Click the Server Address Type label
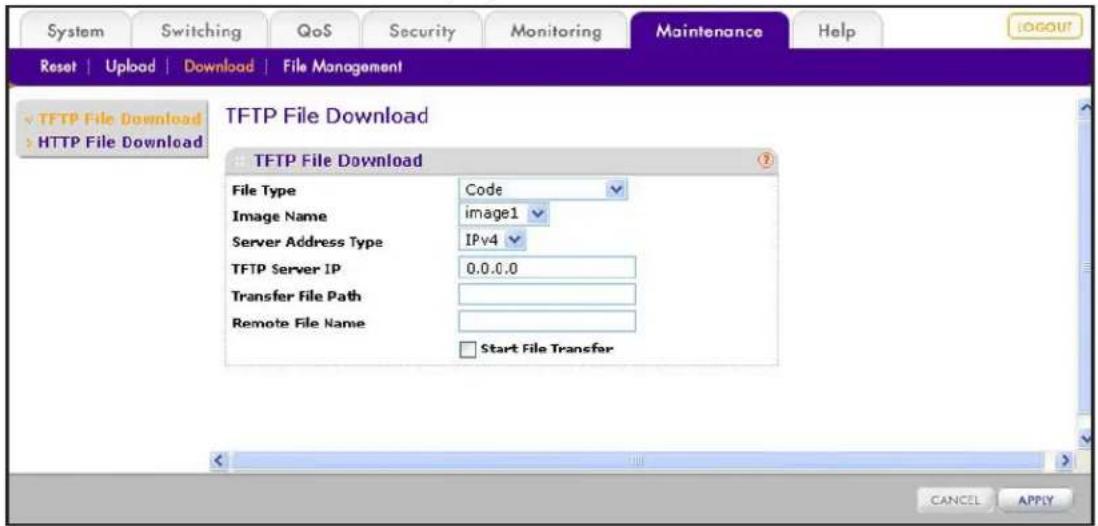This screenshot has height=526, width=1098. (x=307, y=243)
